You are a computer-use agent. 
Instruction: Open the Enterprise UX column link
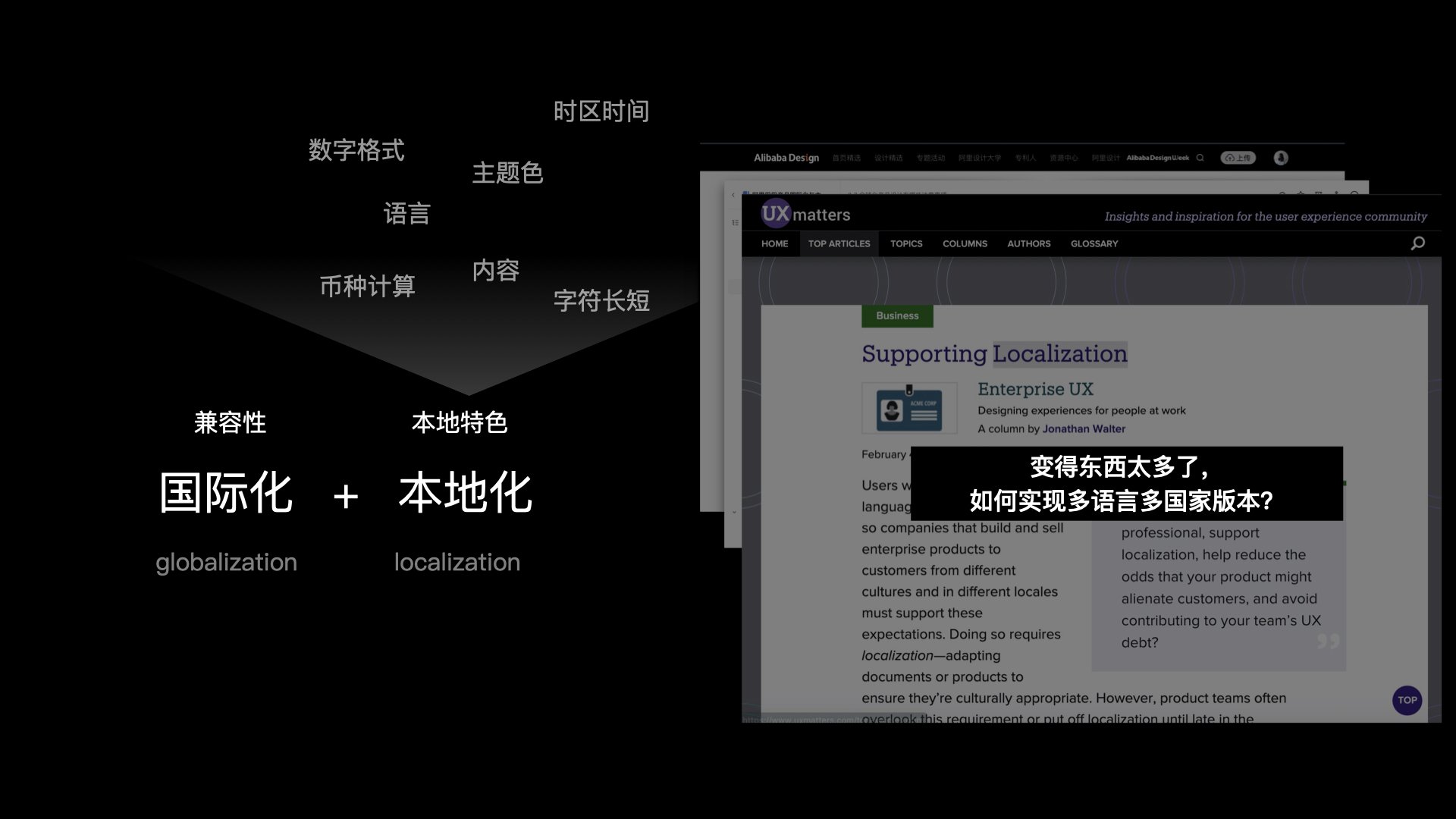tap(1035, 389)
